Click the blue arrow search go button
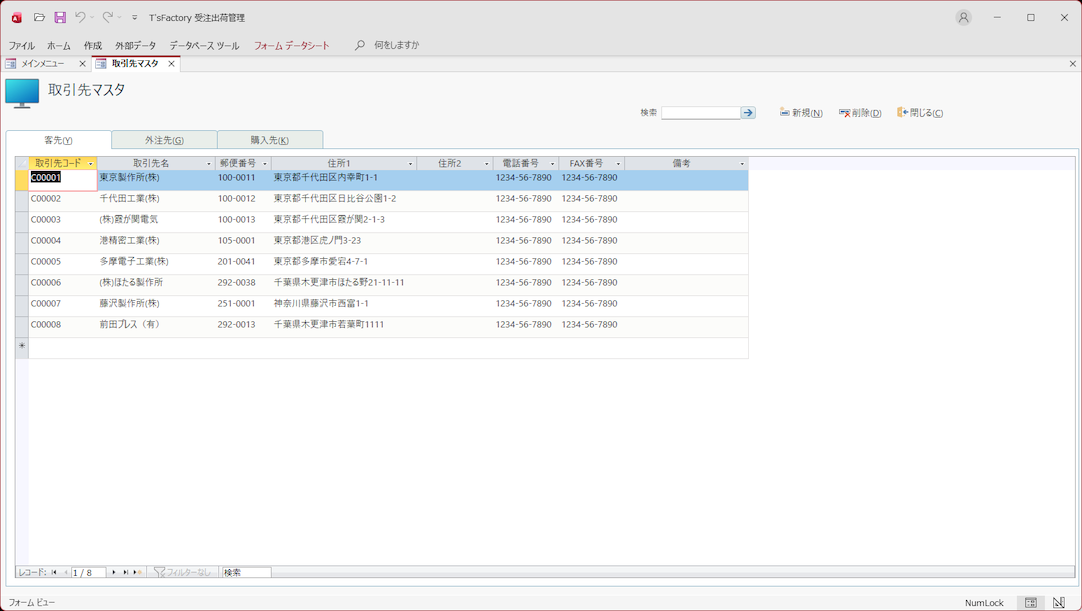1082x611 pixels. point(748,113)
